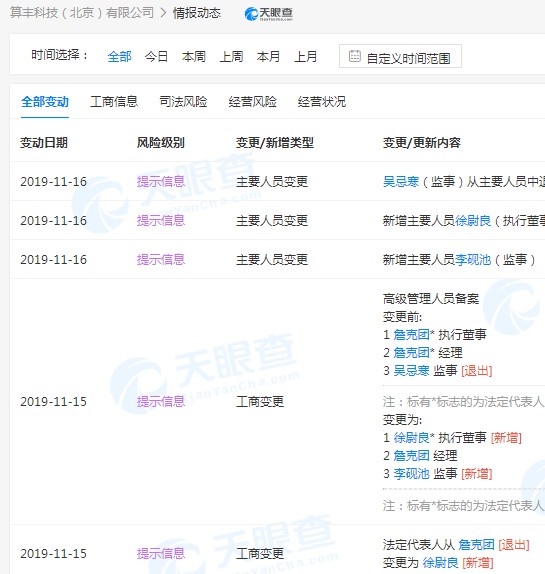
Task: Click the 天眼查 logo icon
Action: point(269,14)
